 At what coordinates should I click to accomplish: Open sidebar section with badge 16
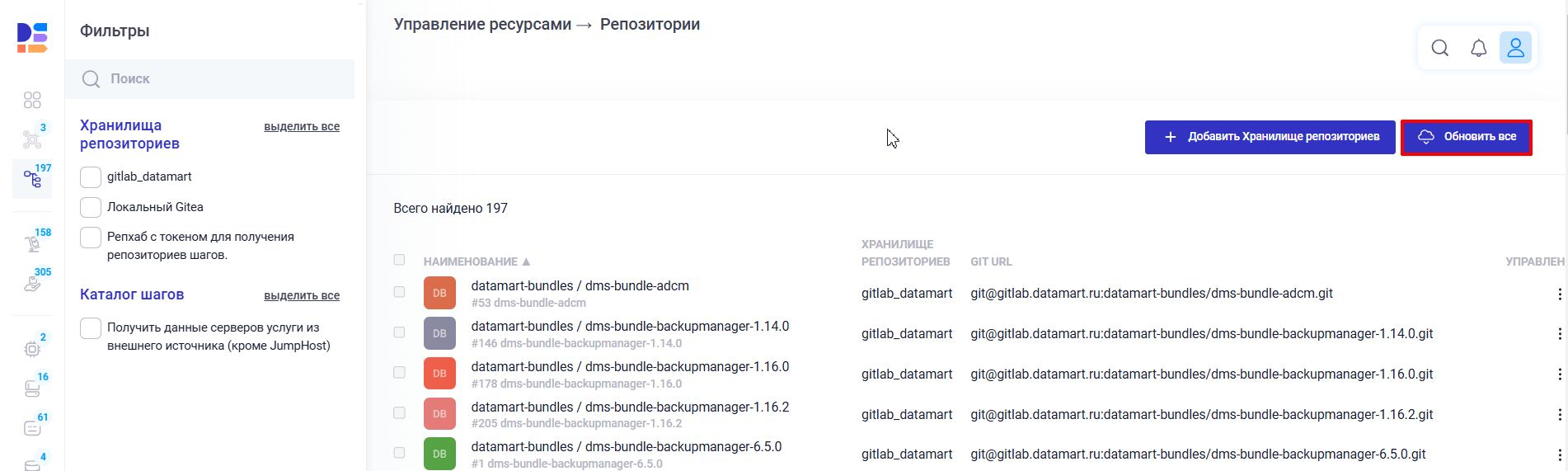32,388
